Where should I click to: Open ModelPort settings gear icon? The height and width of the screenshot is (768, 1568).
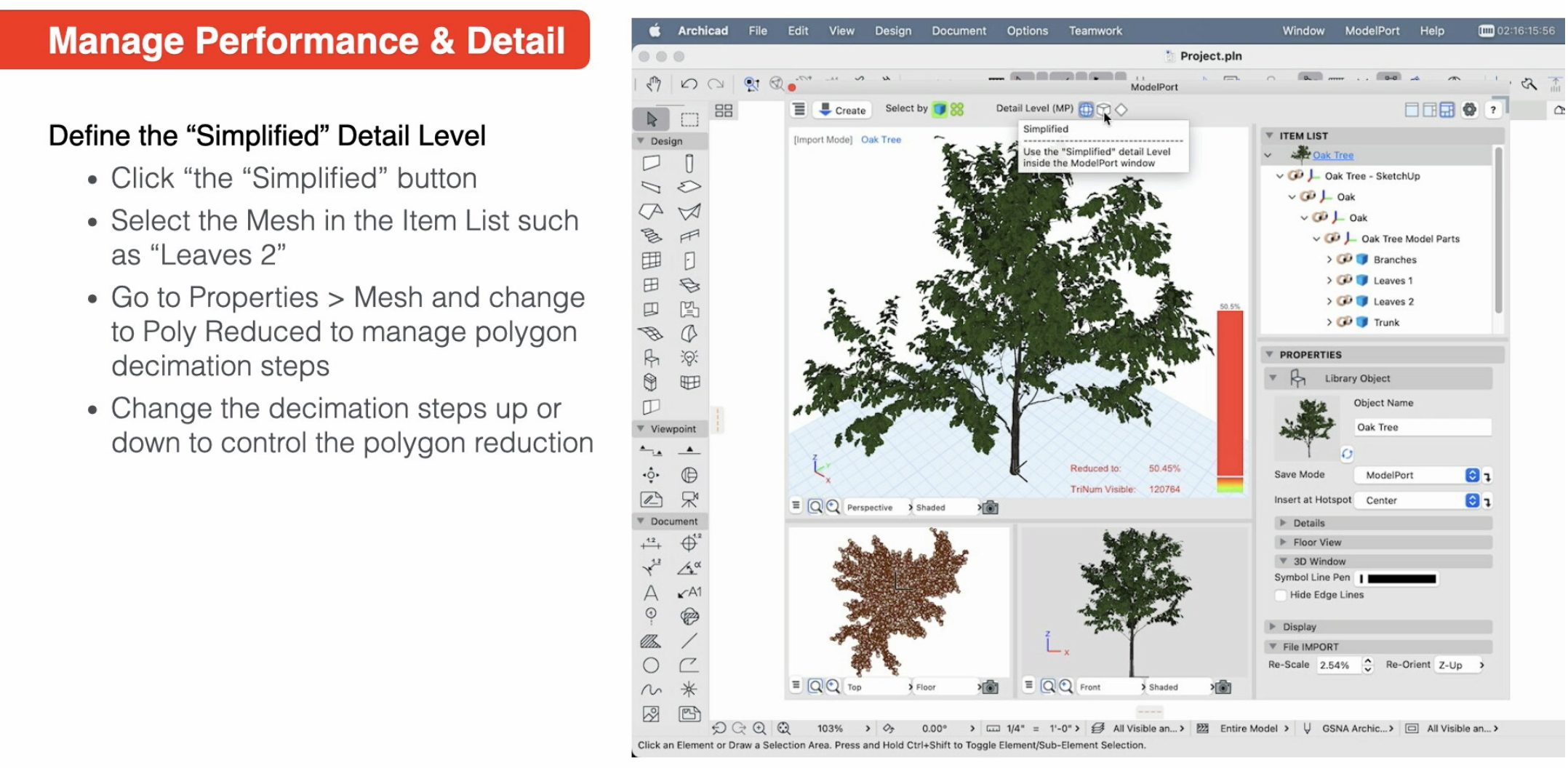pos(1470,110)
